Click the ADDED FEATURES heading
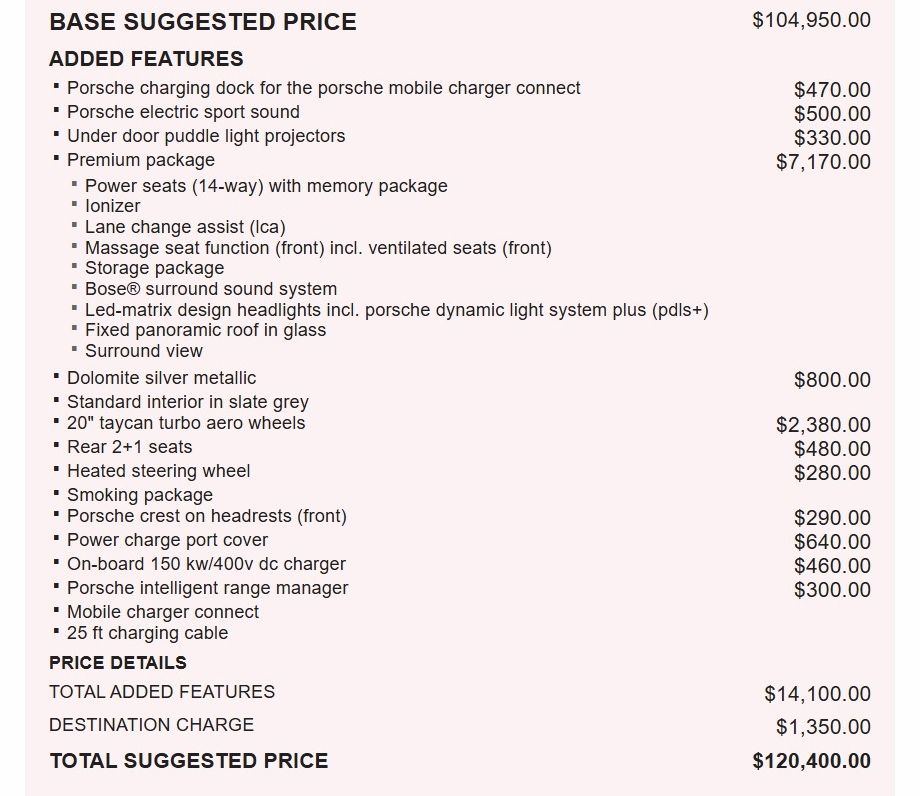 click(x=146, y=59)
